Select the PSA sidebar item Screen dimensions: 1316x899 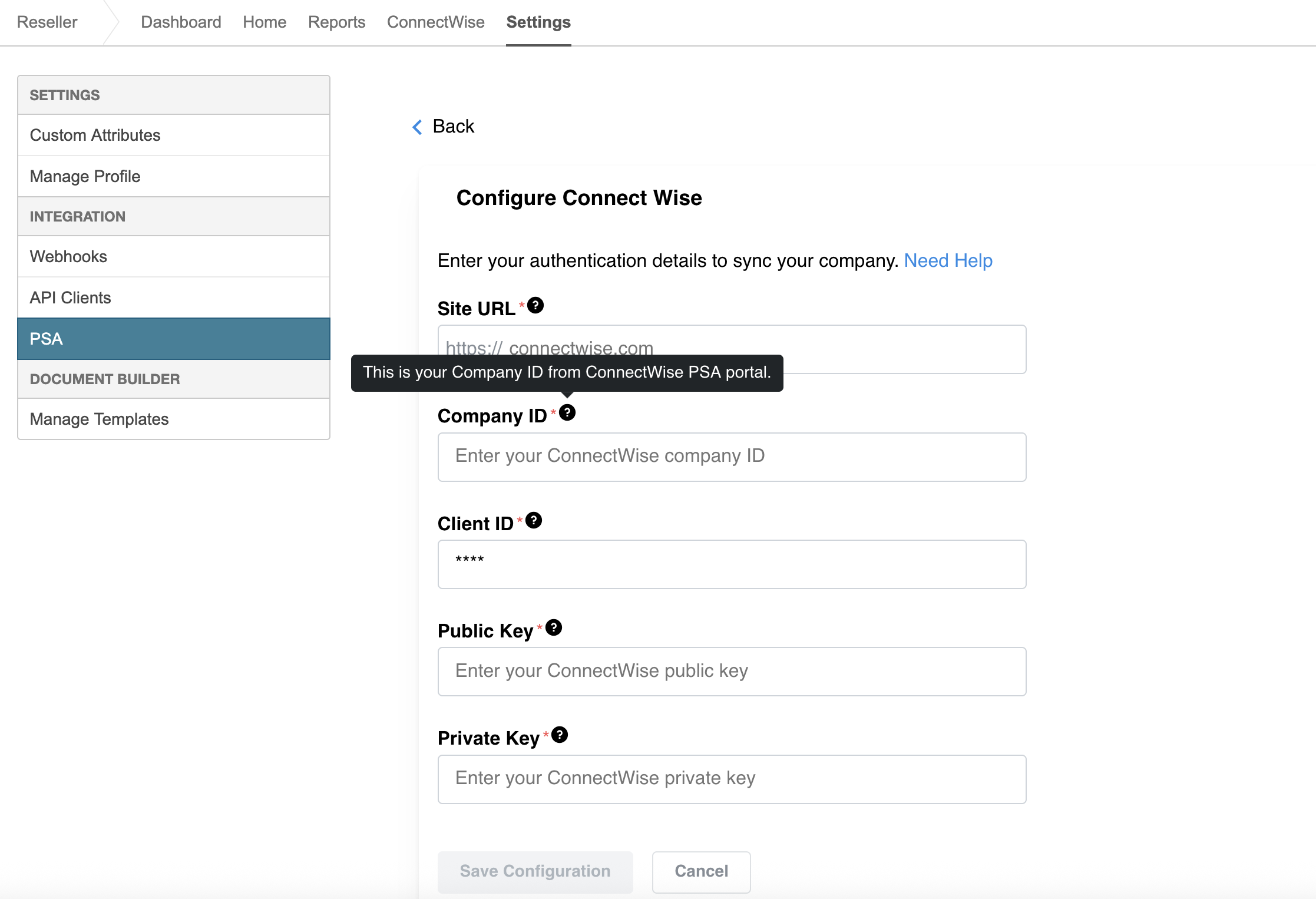pyautogui.click(x=174, y=339)
